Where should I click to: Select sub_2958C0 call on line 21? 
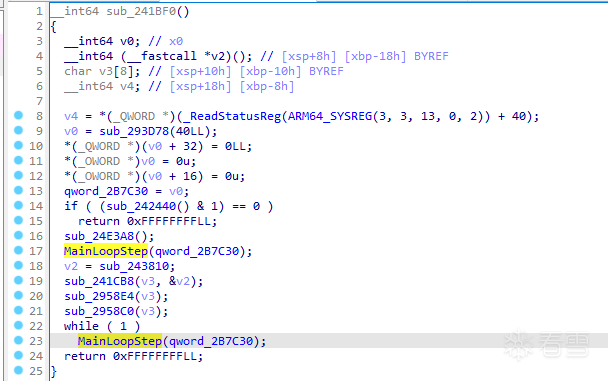coord(99,312)
